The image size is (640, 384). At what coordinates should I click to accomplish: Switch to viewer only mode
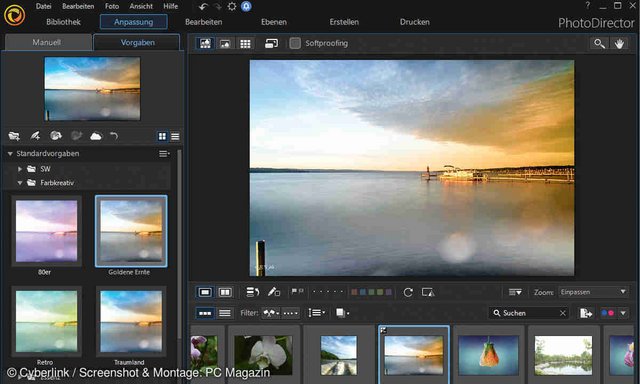coord(225,43)
